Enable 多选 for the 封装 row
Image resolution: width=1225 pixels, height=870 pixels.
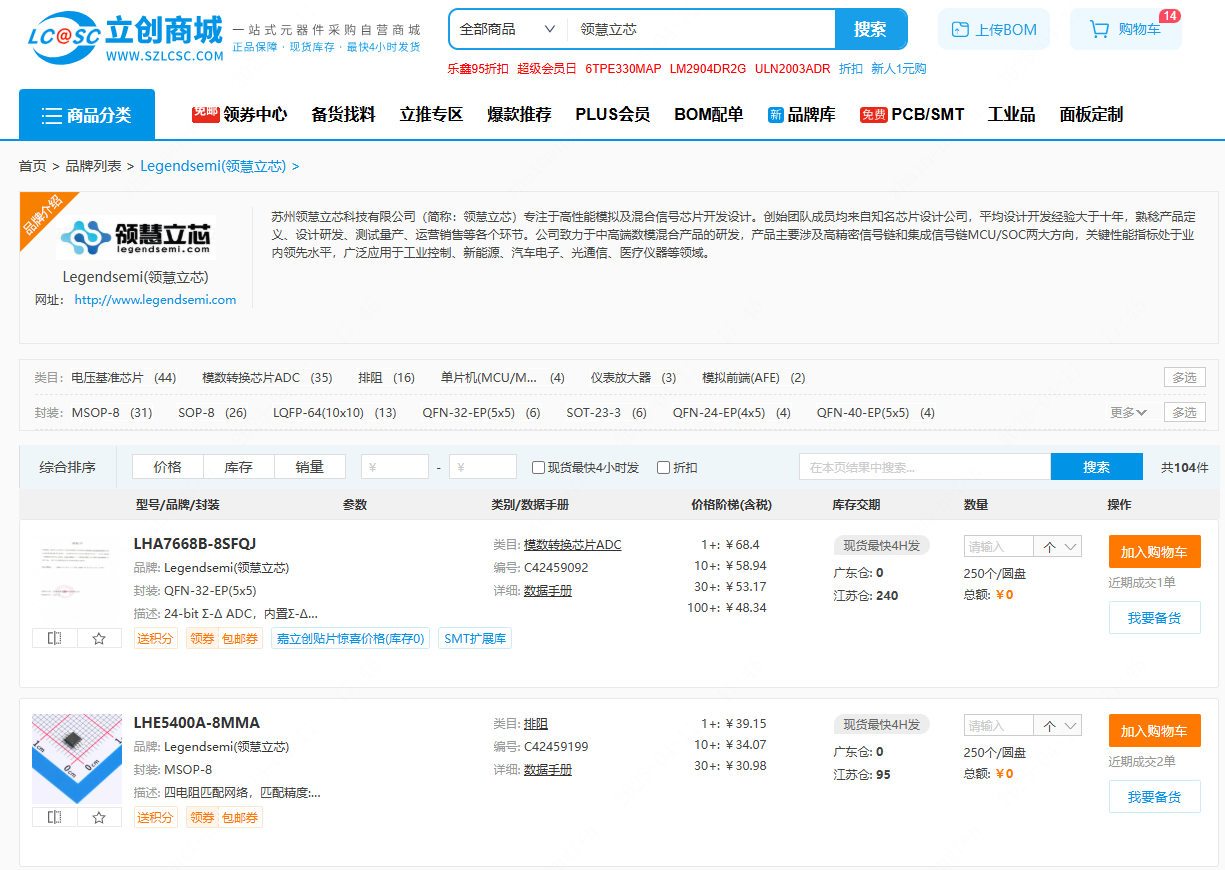[x=1184, y=412]
